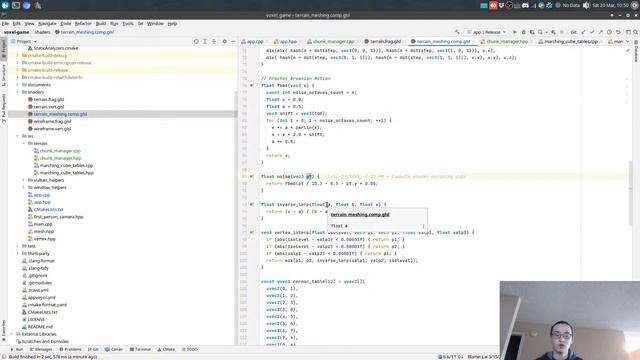Viewport: 640px width, 360px height.
Task: Open Git history clock icon
Action: [609, 32]
